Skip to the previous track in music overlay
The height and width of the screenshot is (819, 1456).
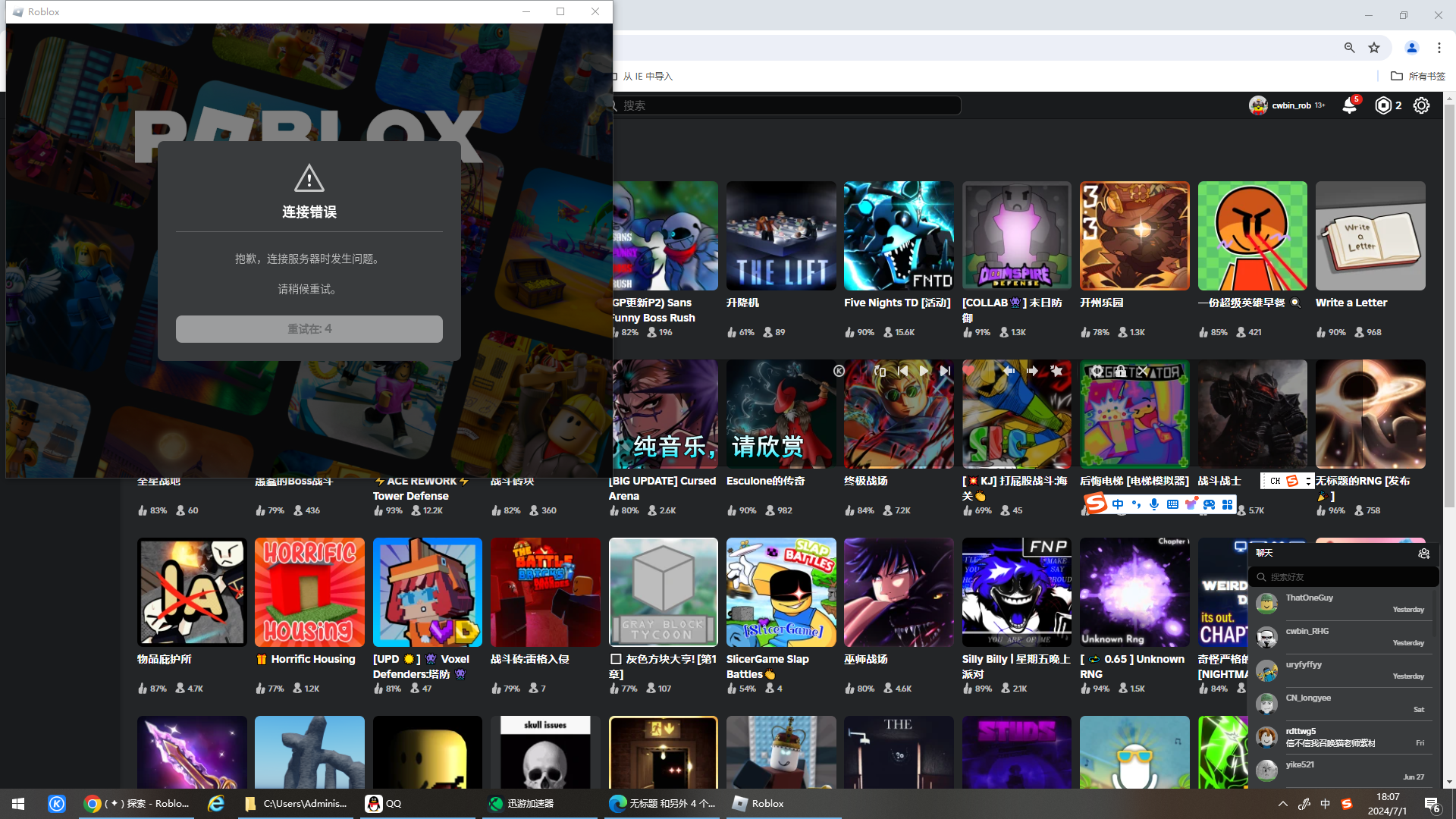[x=902, y=371]
